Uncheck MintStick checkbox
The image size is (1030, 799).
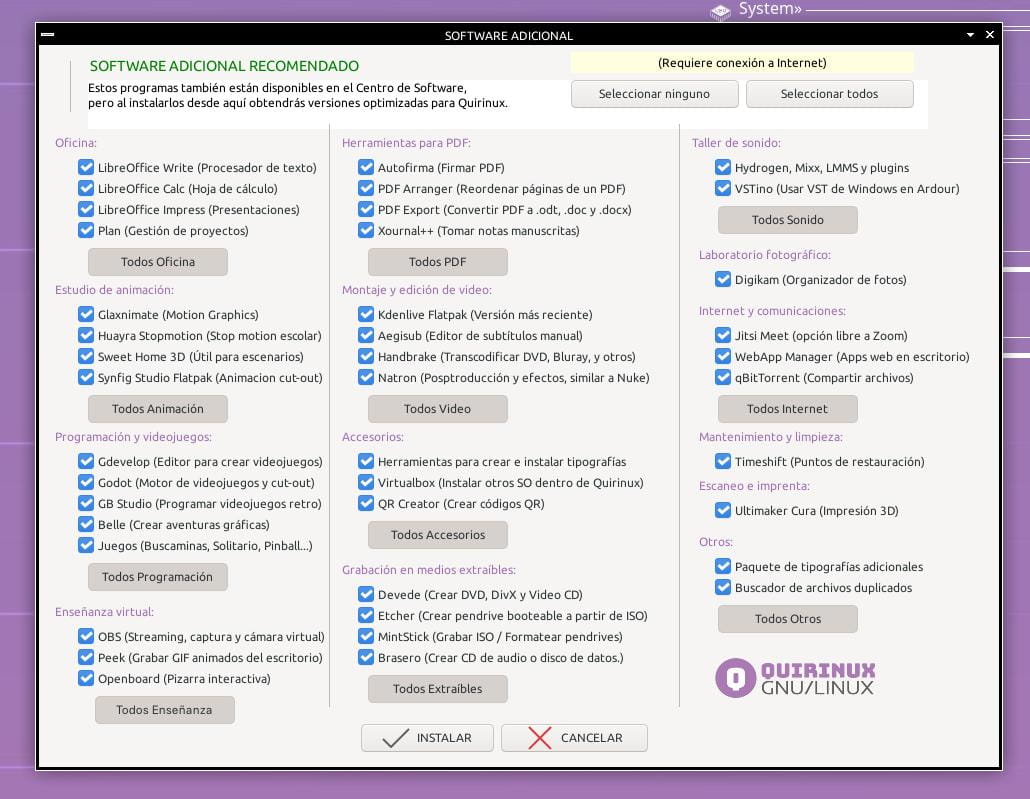pos(366,636)
